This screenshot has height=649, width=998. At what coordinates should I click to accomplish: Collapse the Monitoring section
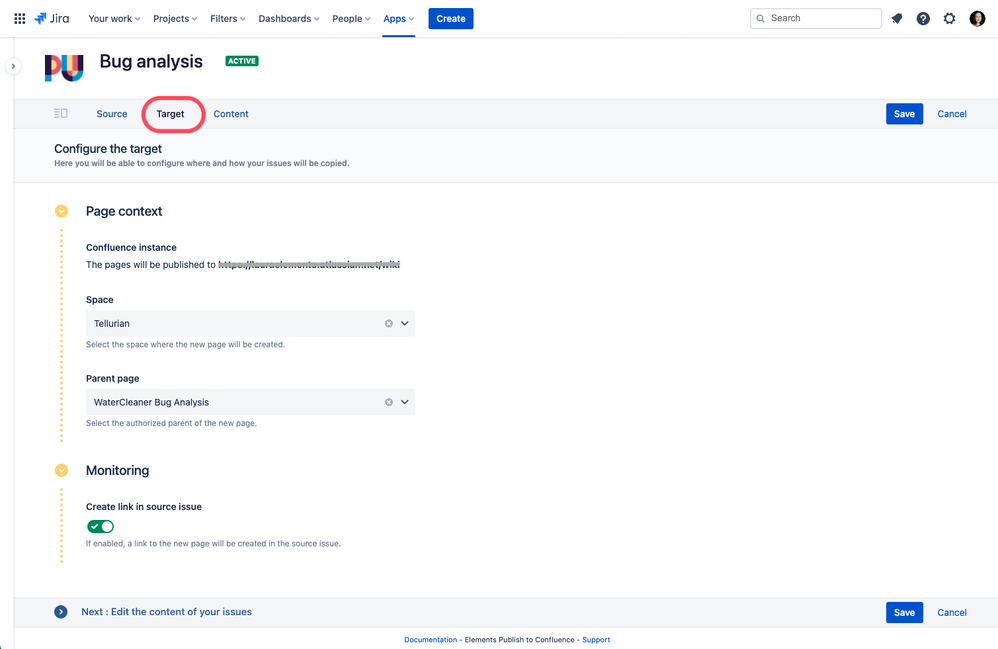pyautogui.click(x=61, y=470)
